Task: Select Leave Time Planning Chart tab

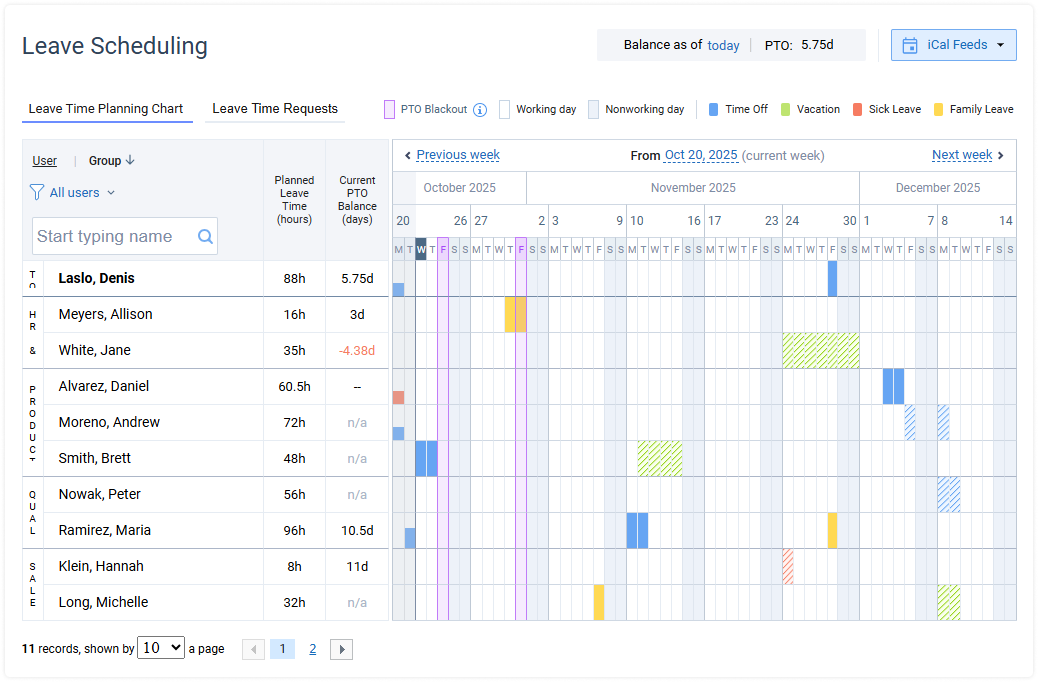Action: tap(106, 109)
